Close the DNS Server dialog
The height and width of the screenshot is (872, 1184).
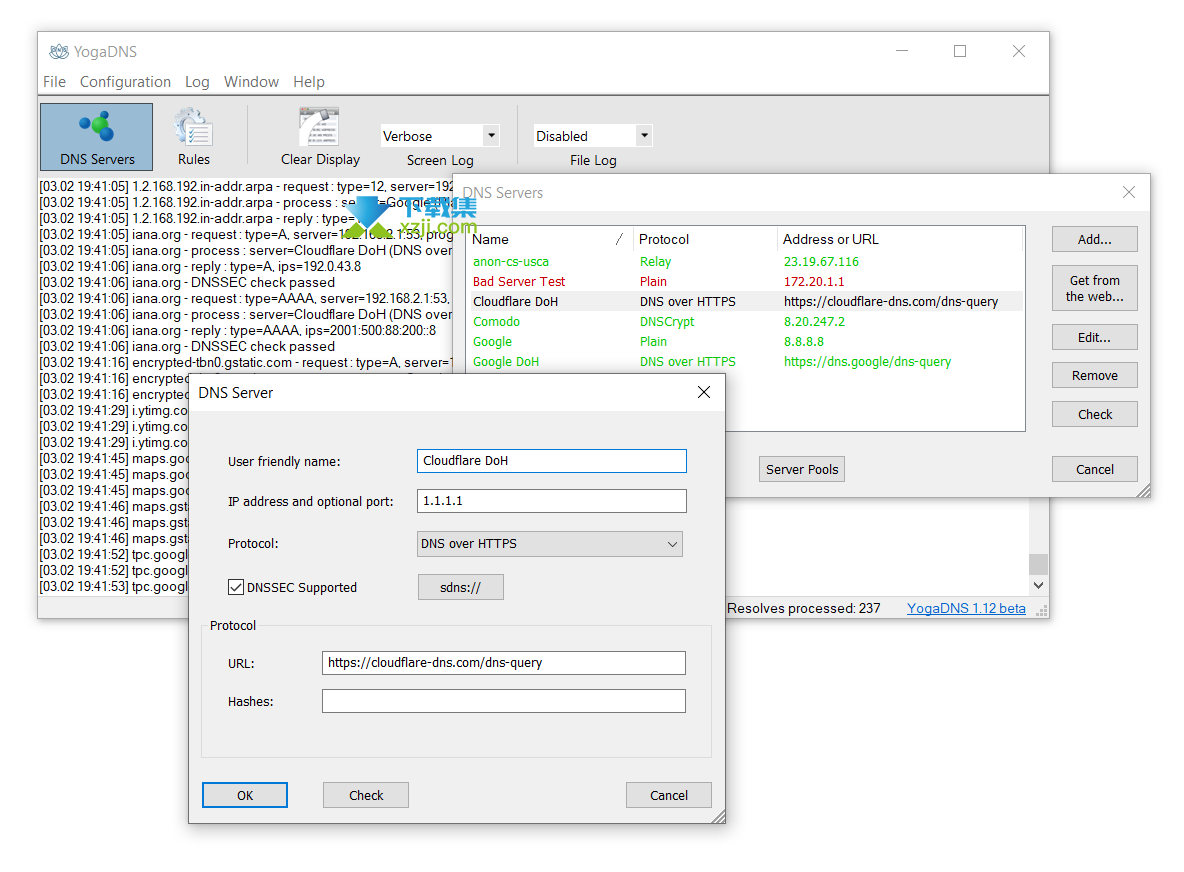pos(704,393)
